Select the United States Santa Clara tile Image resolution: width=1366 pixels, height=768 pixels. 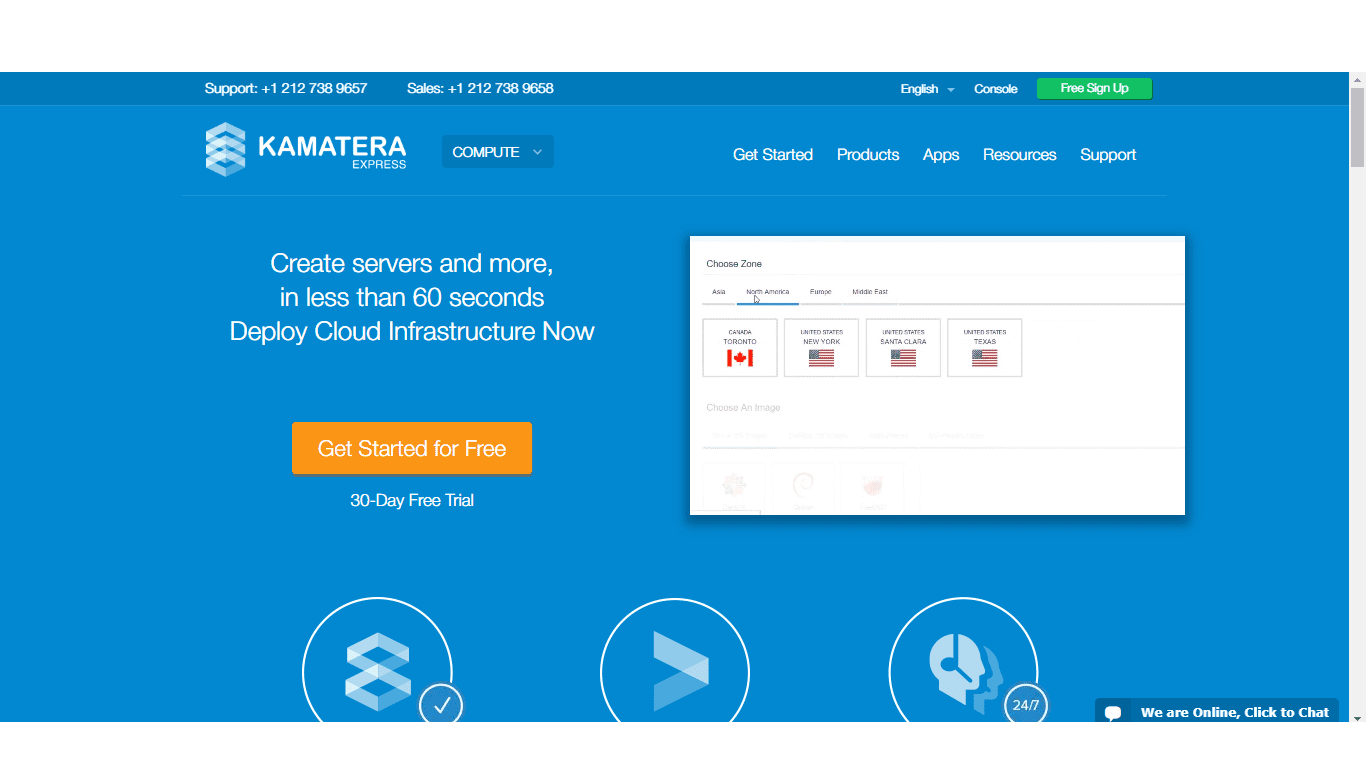[x=903, y=347]
